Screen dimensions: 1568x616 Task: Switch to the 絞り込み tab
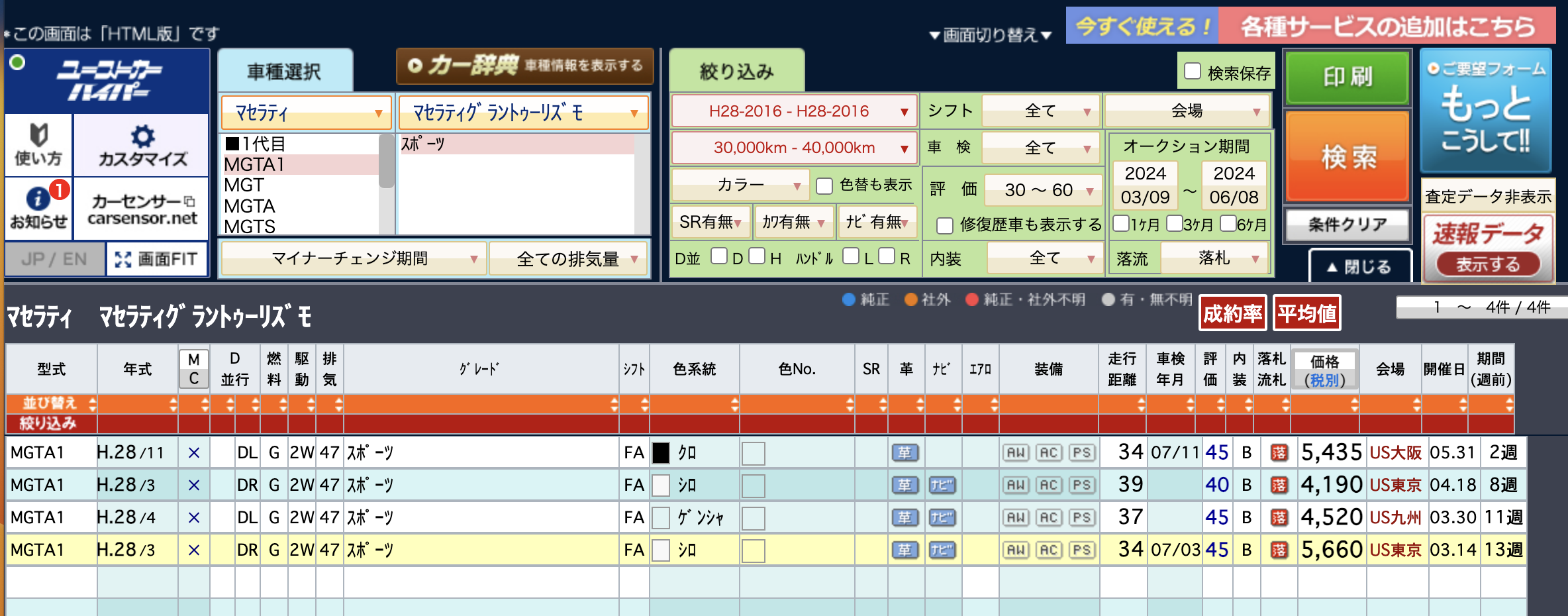click(x=737, y=71)
